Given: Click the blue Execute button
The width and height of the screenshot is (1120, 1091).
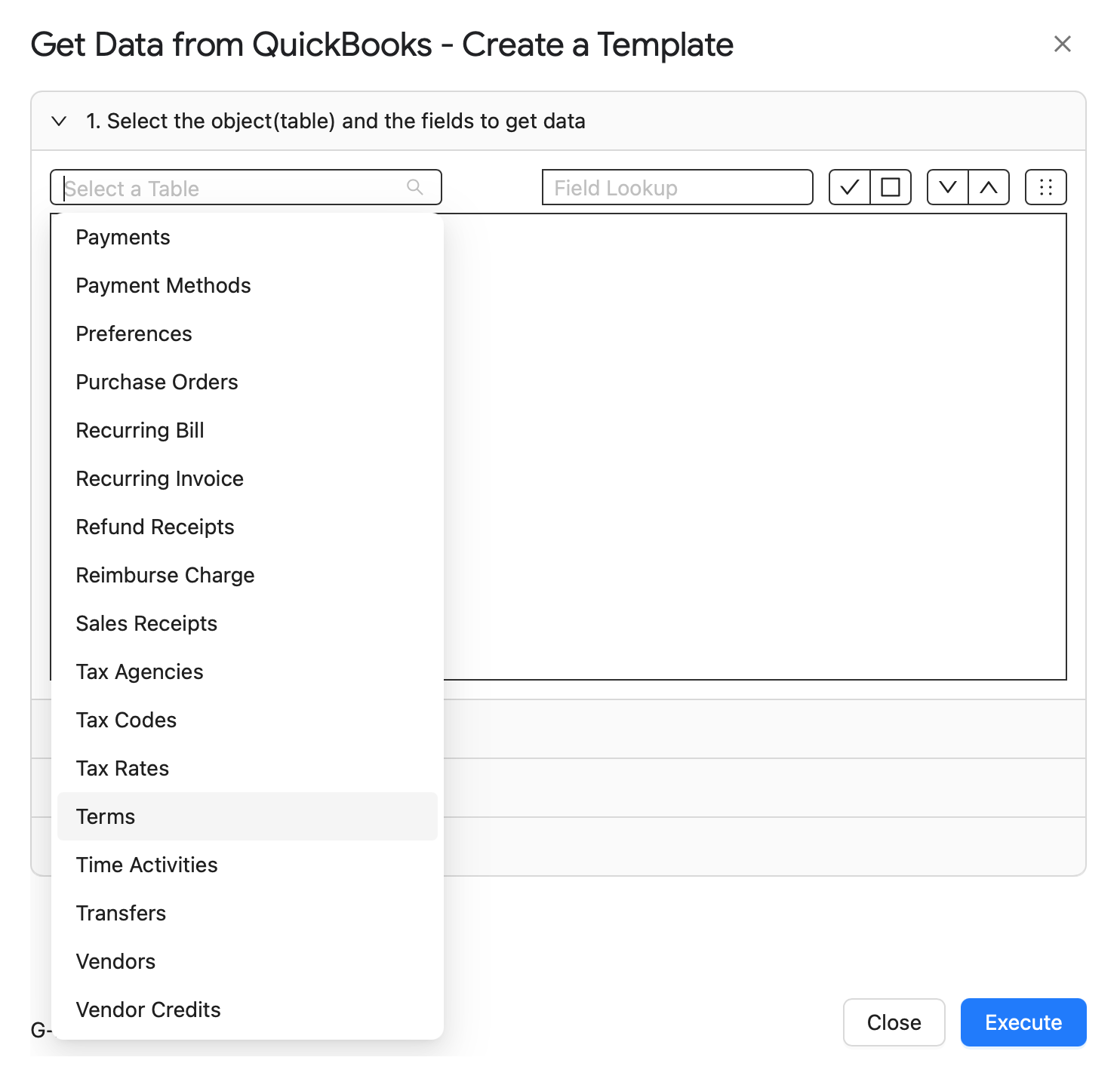Looking at the screenshot, I should [x=1023, y=1022].
